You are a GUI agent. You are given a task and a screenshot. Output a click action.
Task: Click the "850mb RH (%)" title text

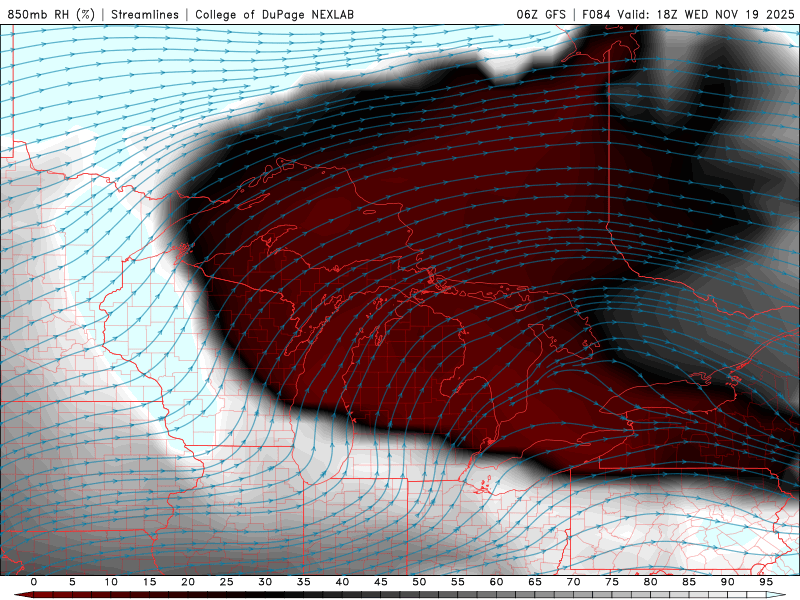pos(51,15)
